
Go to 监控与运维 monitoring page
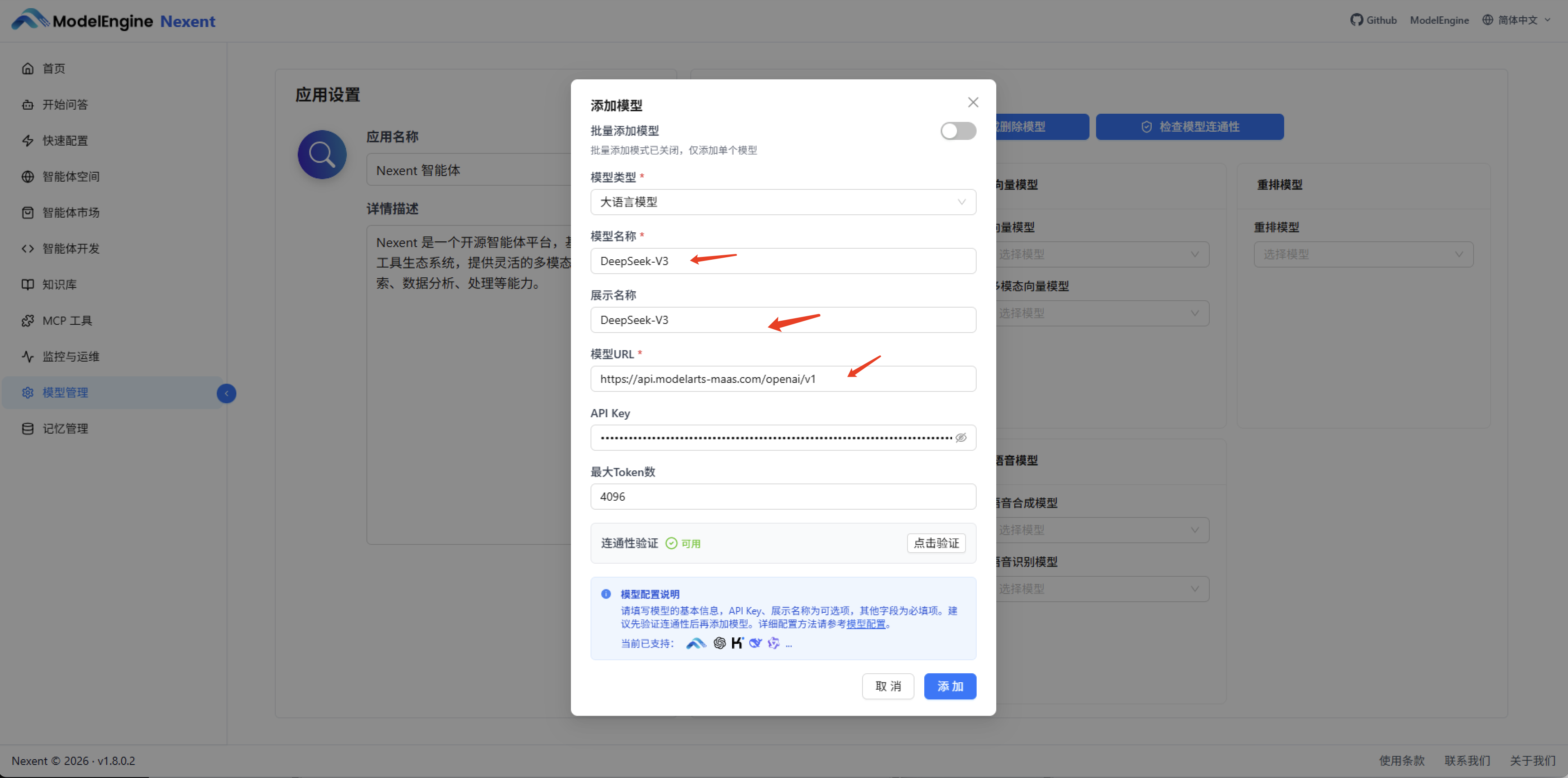tap(71, 356)
